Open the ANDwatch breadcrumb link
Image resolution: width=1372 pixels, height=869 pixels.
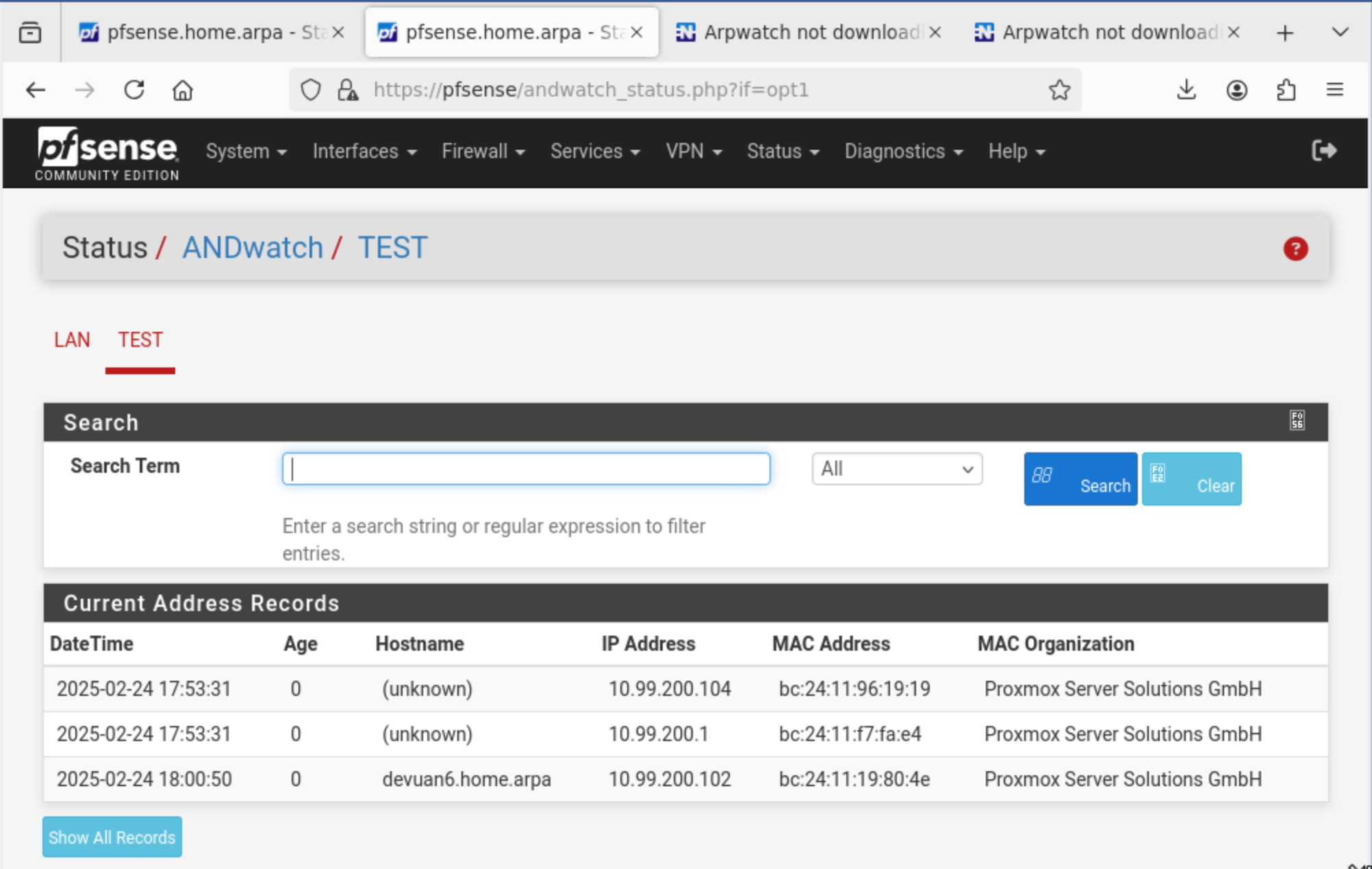coord(253,248)
